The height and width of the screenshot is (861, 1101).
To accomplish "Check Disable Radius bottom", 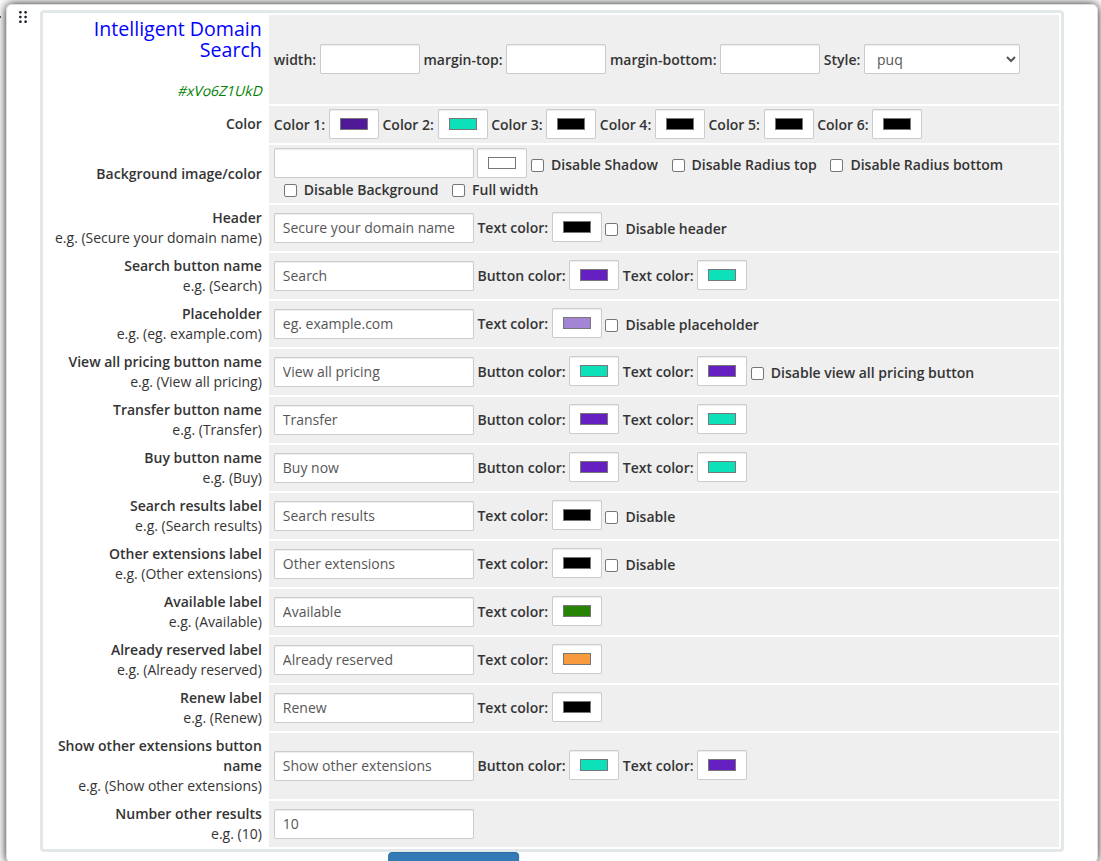I will pyautogui.click(x=836, y=165).
